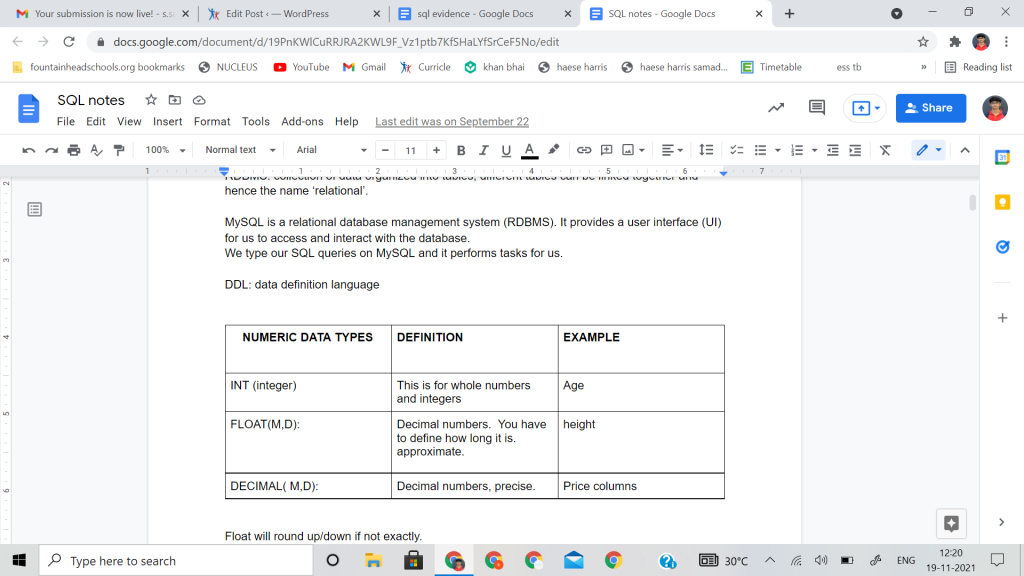The width and height of the screenshot is (1024, 576).
Task: Open the text color picker
Action: [x=530, y=150]
